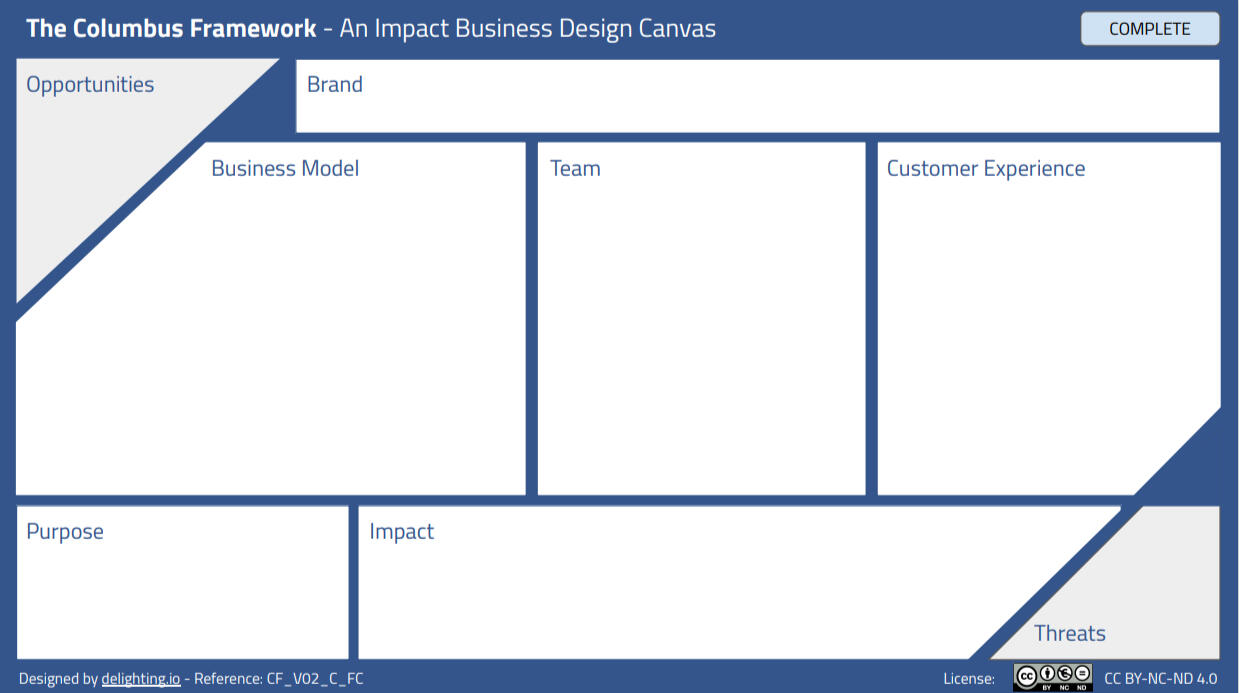Viewport: 1239px width, 693px height.
Task: Click the Creative Commons CC circle icon
Action: 1027,675
